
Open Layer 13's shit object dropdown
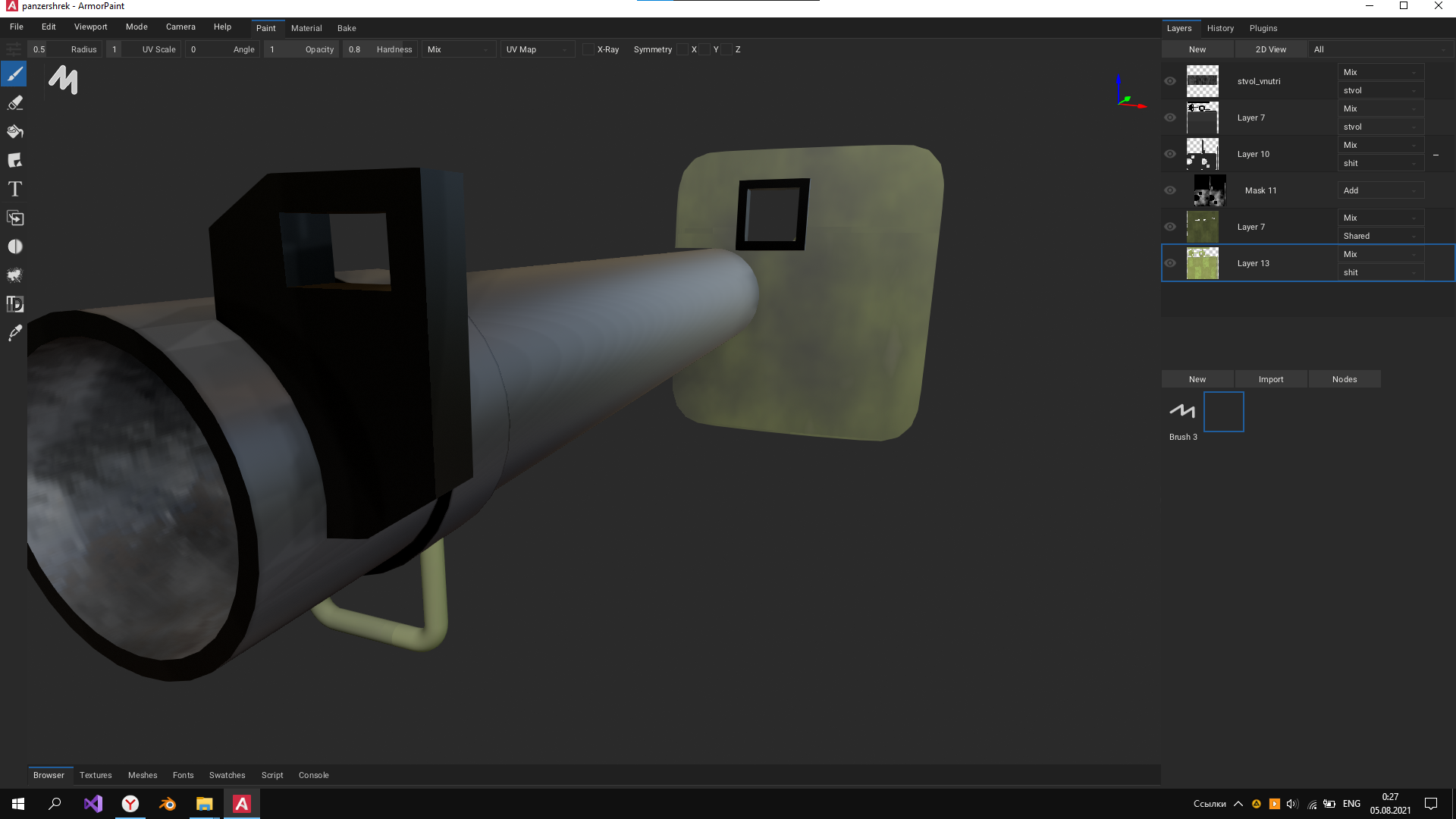click(1381, 272)
